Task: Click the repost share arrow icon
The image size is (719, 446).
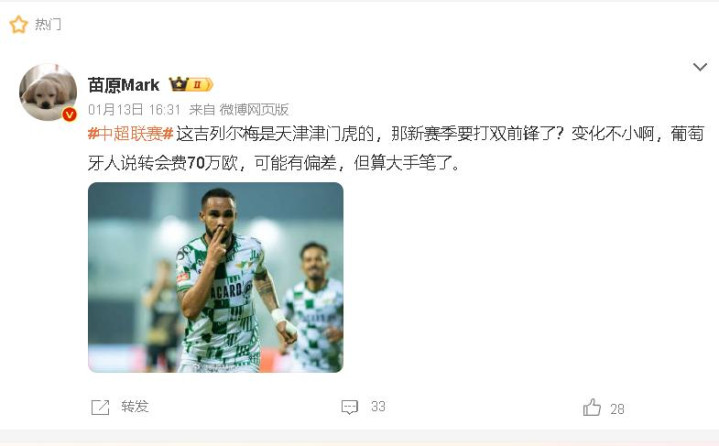Action: point(100,407)
